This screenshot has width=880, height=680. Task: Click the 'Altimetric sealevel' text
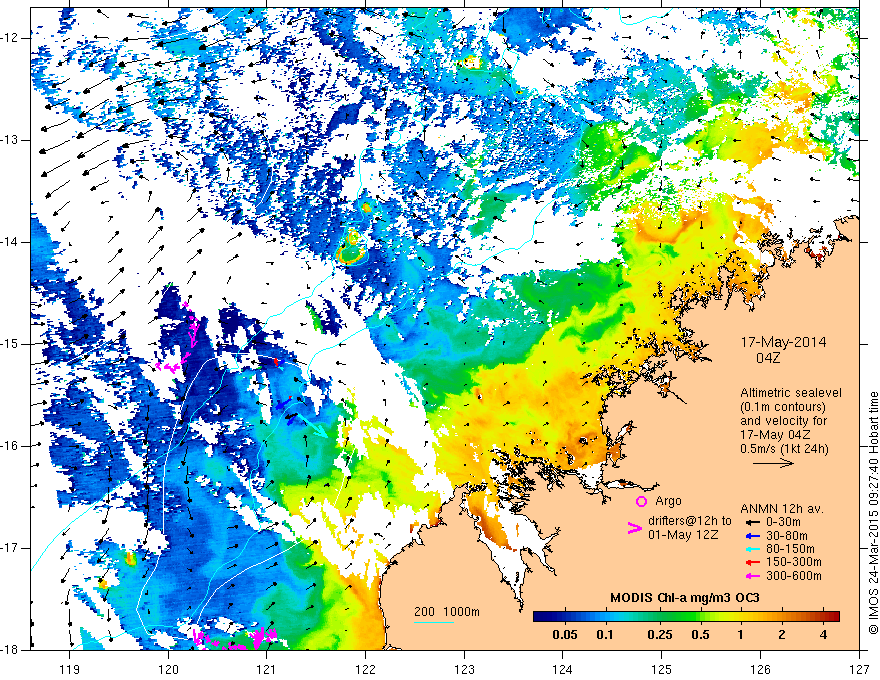click(x=791, y=393)
